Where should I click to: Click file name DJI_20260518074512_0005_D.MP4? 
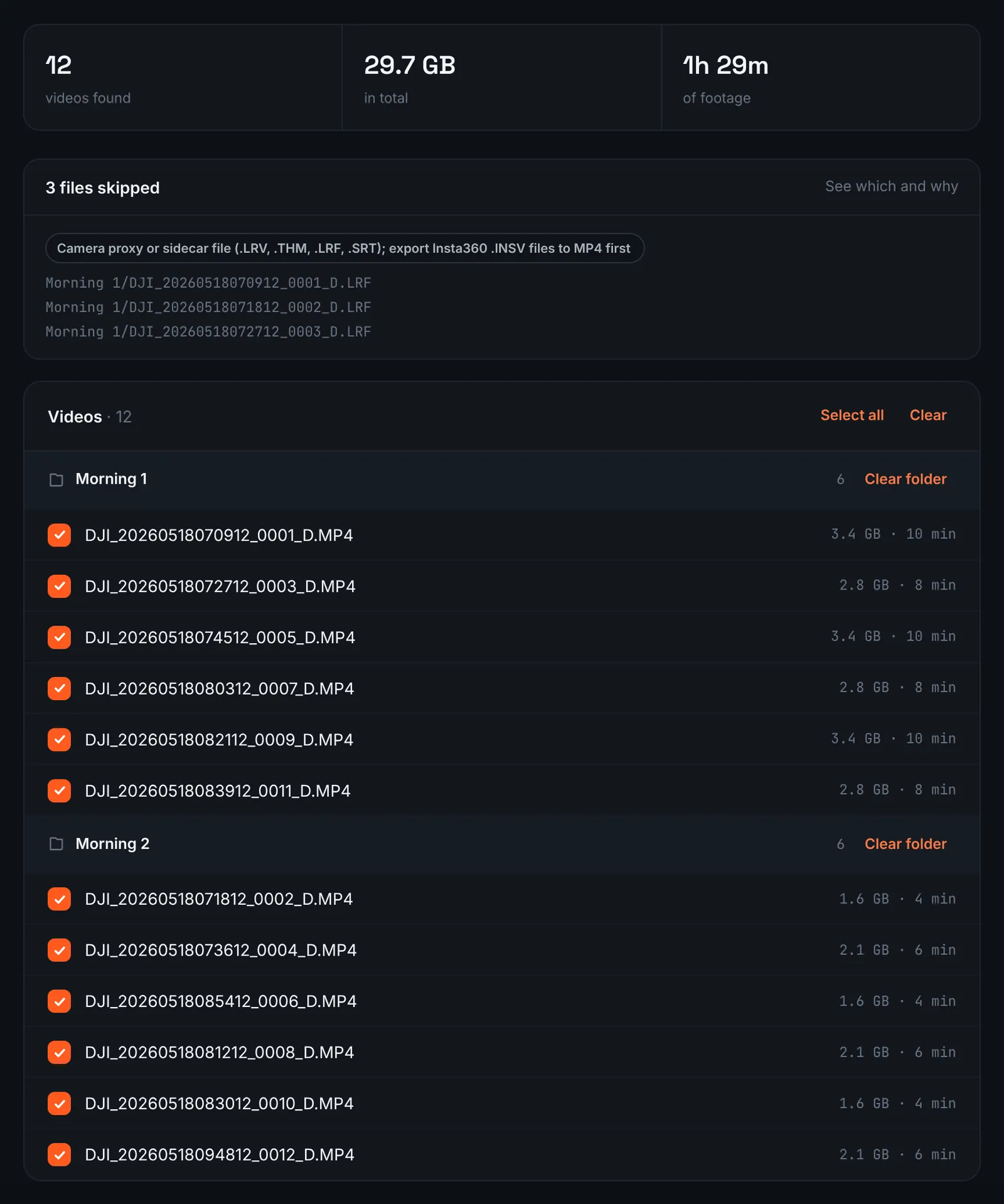[220, 637]
